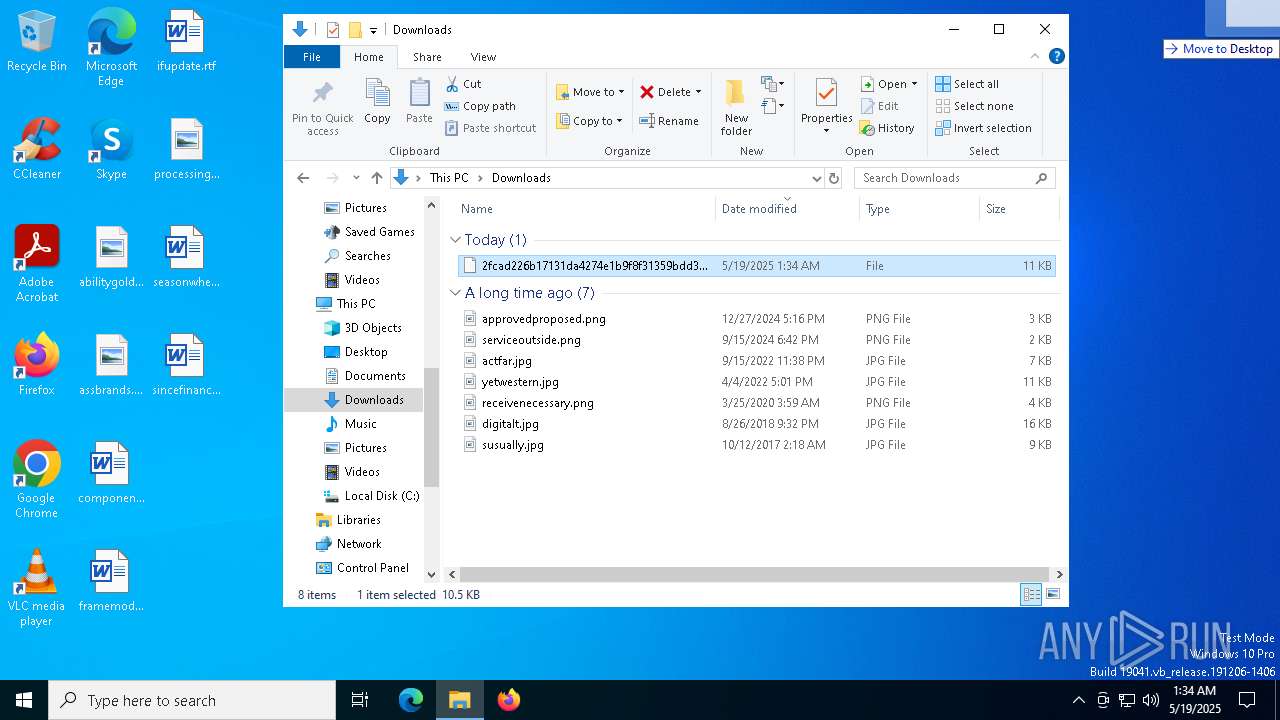Open Documents in the navigation pane

point(365,376)
